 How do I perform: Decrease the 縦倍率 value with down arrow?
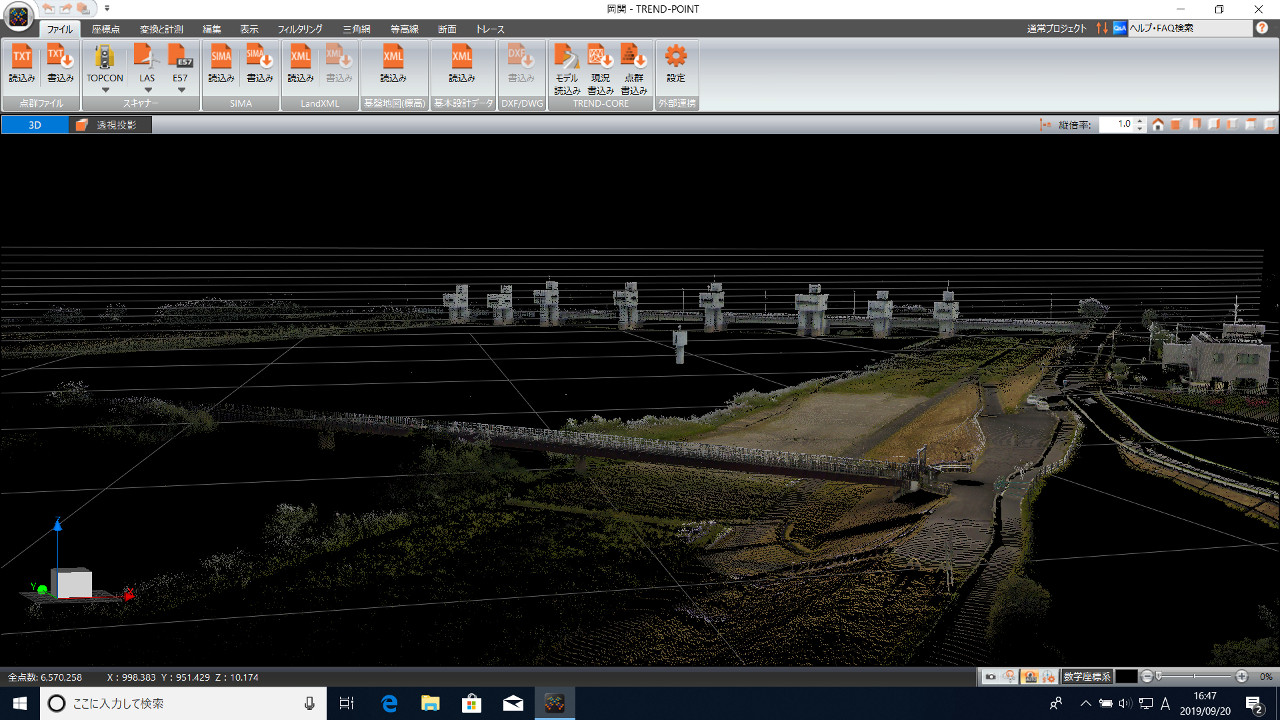[x=1140, y=129]
